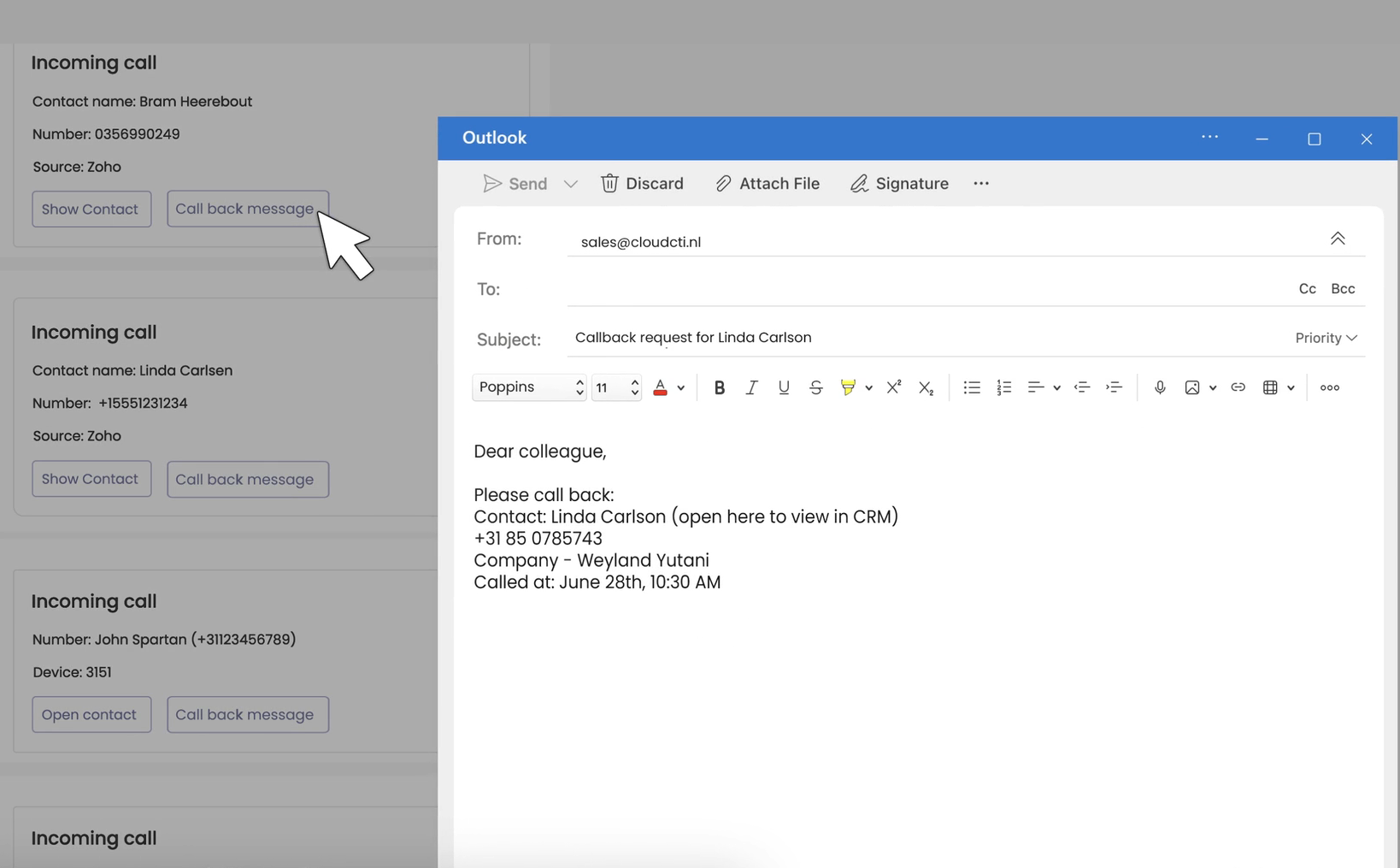Click 'Dear colleague,' in the email body
This screenshot has width=1400, height=868.
[x=540, y=452]
